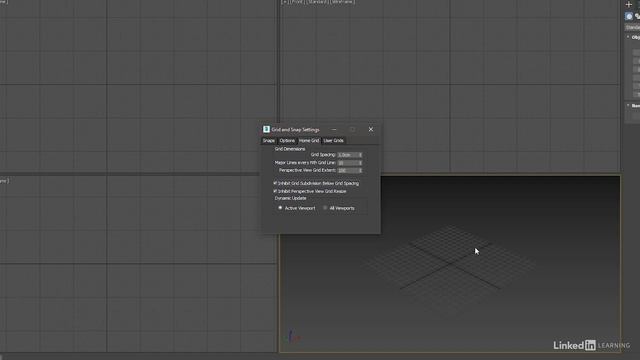Open the User Grids tab
The width and height of the screenshot is (640, 360).
pos(333,140)
